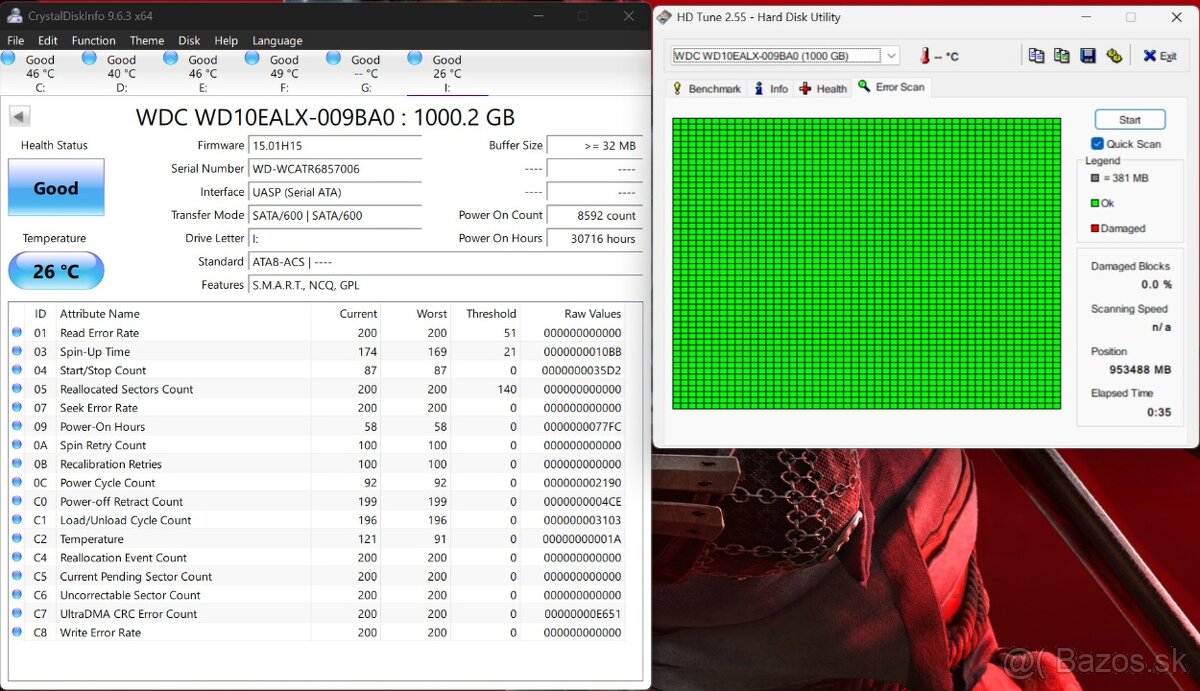
Task: Open the Language menu
Action: pyautogui.click(x=278, y=41)
